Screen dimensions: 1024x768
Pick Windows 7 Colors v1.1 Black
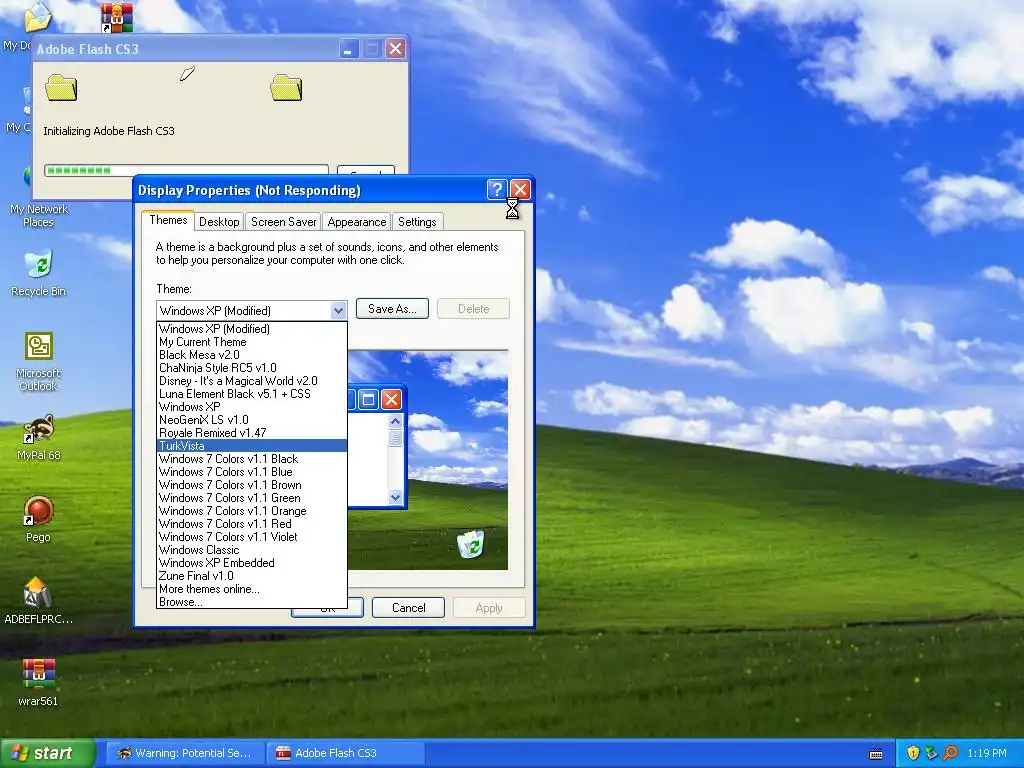click(251, 459)
